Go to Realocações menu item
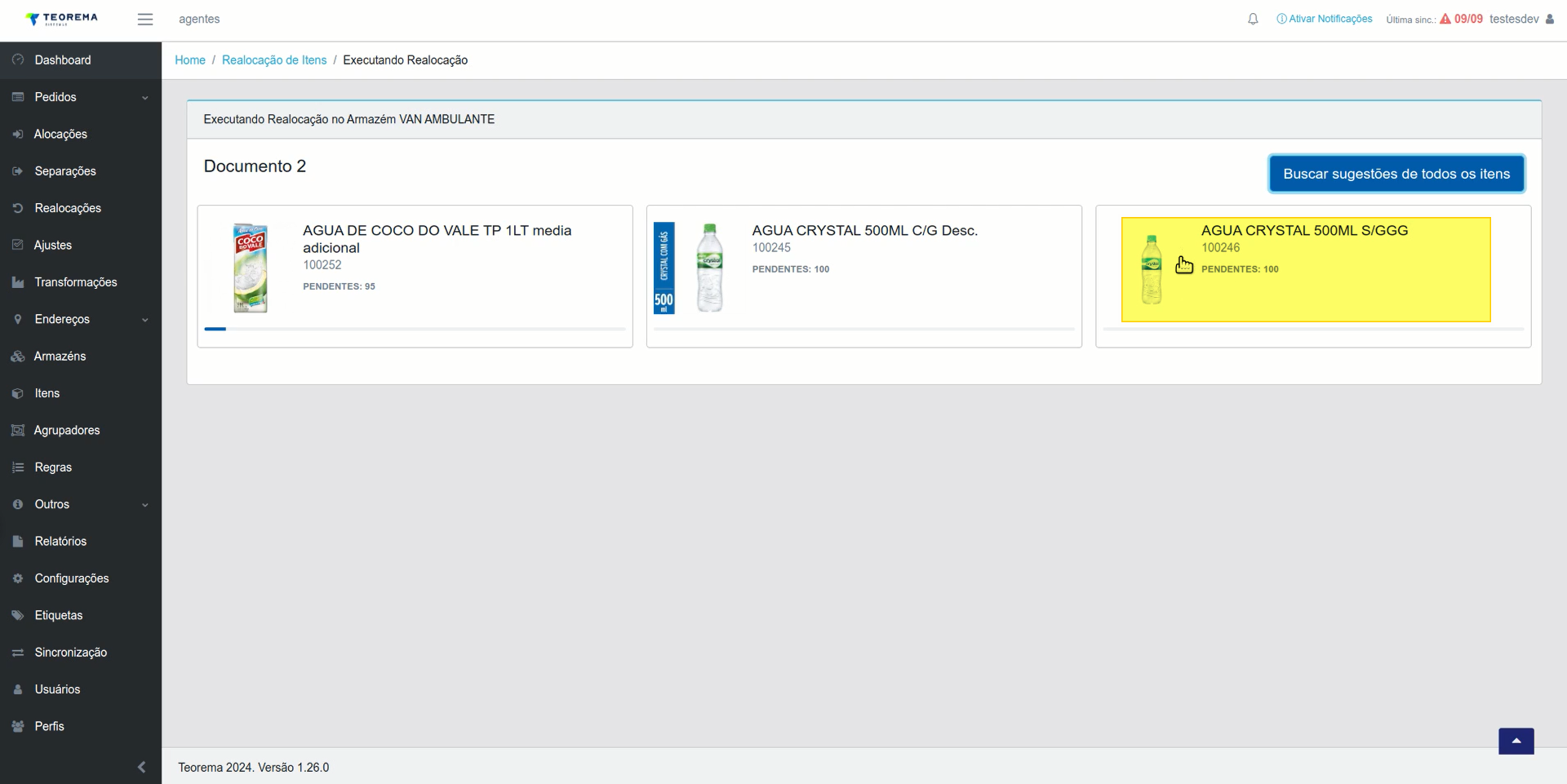The image size is (1567, 784). point(81,208)
